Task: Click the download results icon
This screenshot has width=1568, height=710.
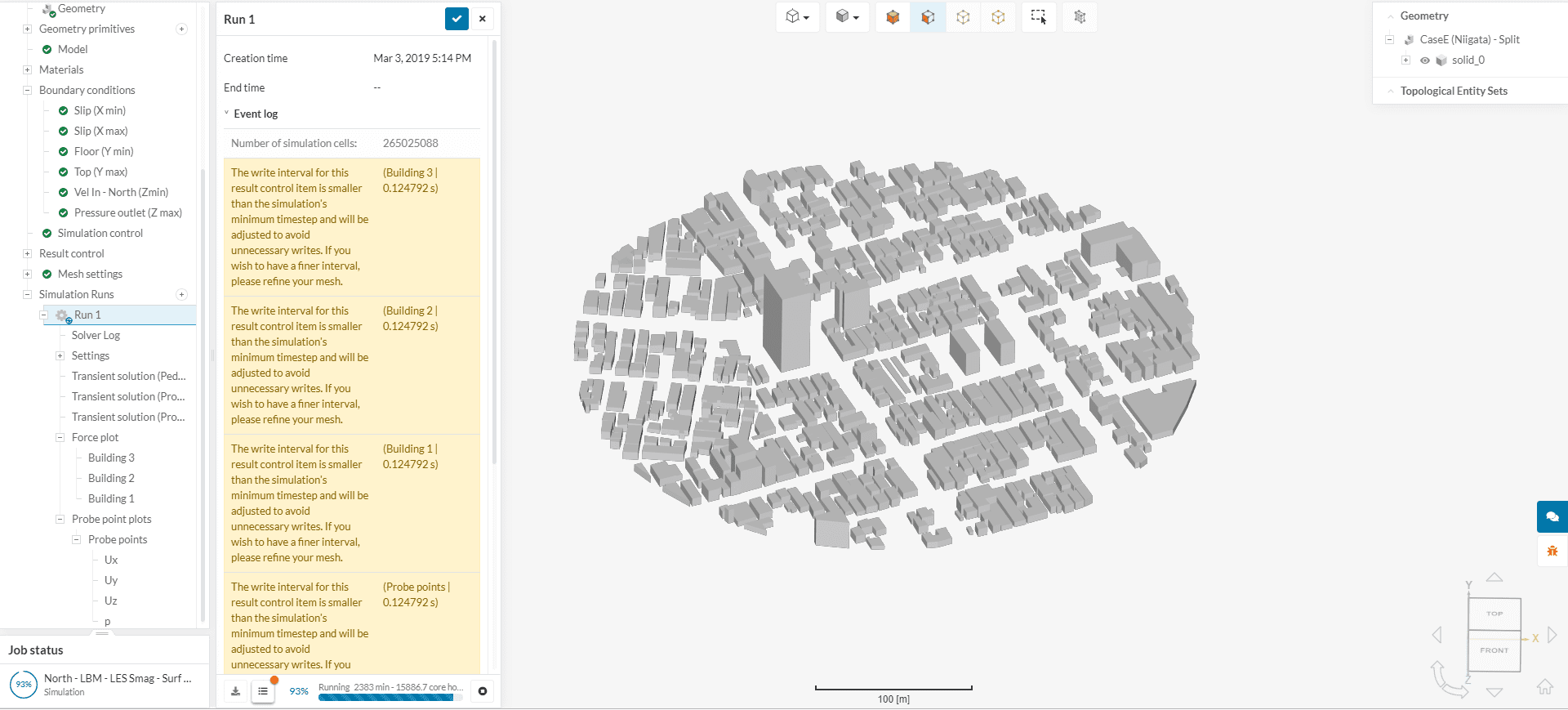Action: [x=236, y=691]
